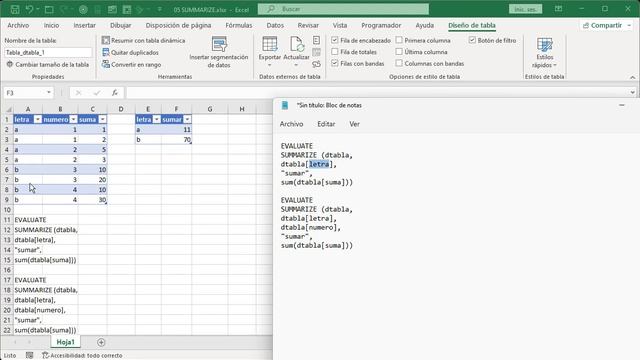Click Resumir con tabla dinámica
Viewport: 640px width, 360px height.
tap(143, 40)
